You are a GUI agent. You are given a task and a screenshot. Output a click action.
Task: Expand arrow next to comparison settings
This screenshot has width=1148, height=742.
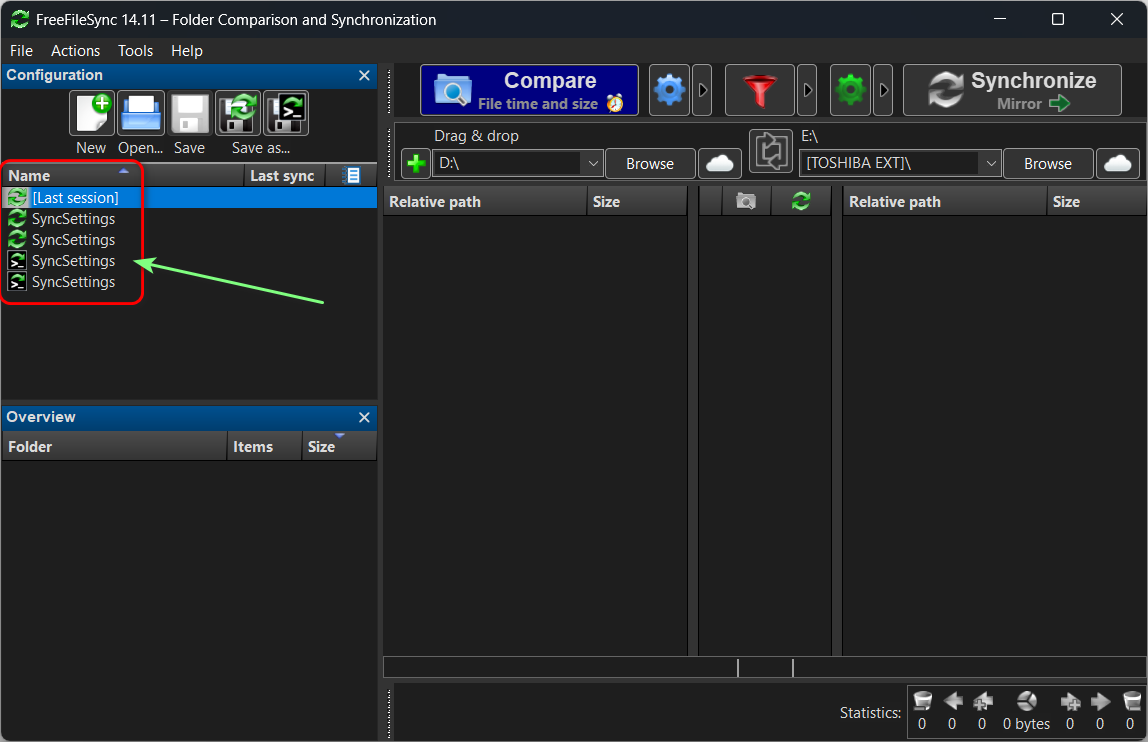coord(702,90)
